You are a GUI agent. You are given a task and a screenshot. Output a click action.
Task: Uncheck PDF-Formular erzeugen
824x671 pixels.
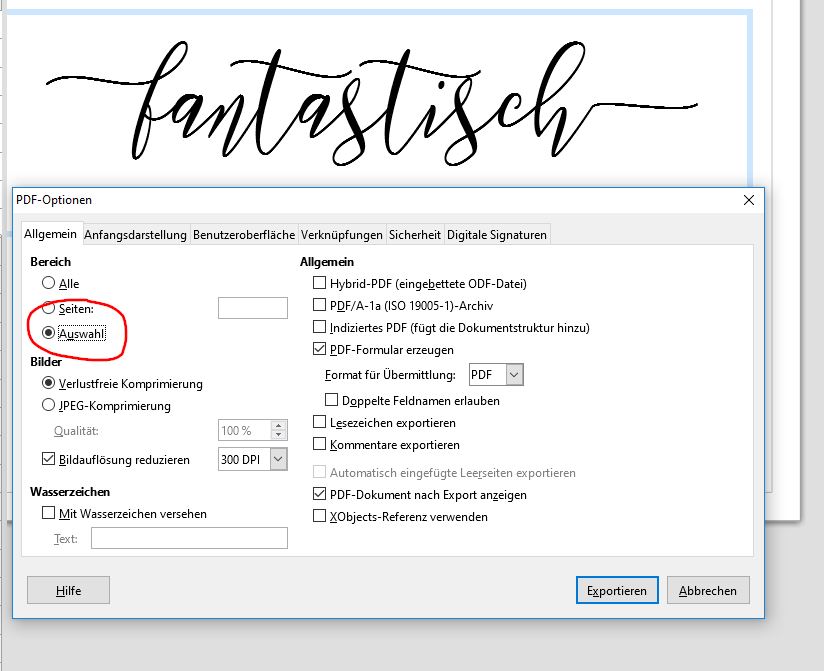[319, 349]
